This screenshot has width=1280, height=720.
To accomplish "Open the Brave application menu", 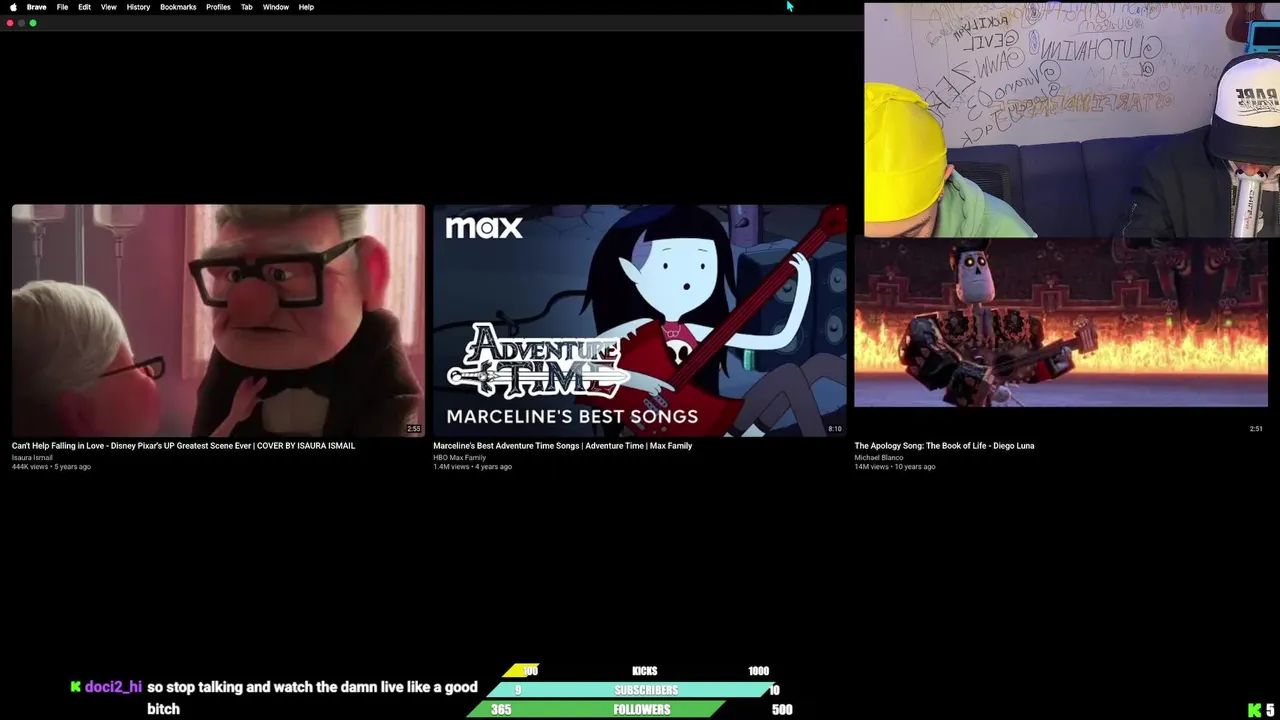I will (36, 7).
